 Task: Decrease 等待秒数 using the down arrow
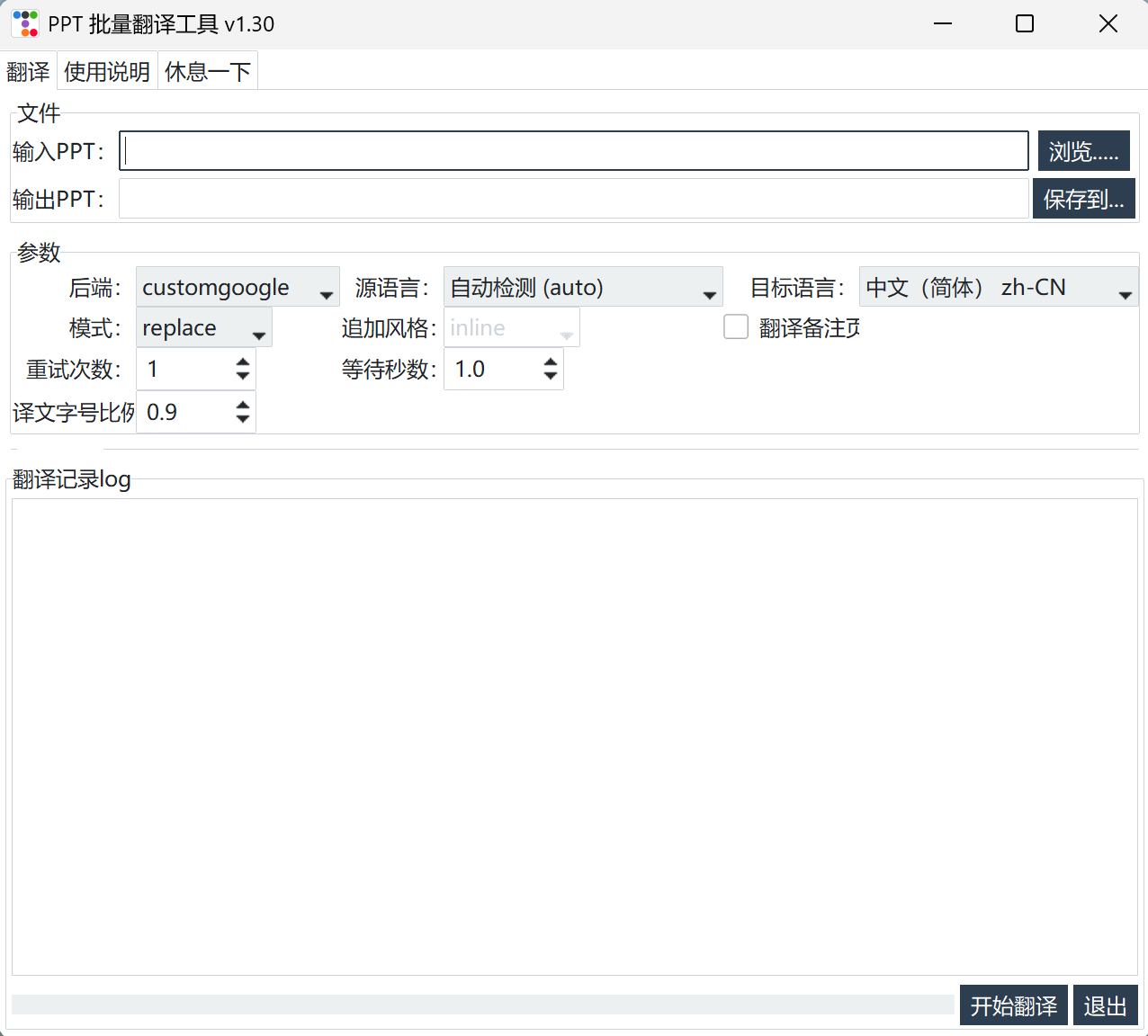pyautogui.click(x=551, y=376)
